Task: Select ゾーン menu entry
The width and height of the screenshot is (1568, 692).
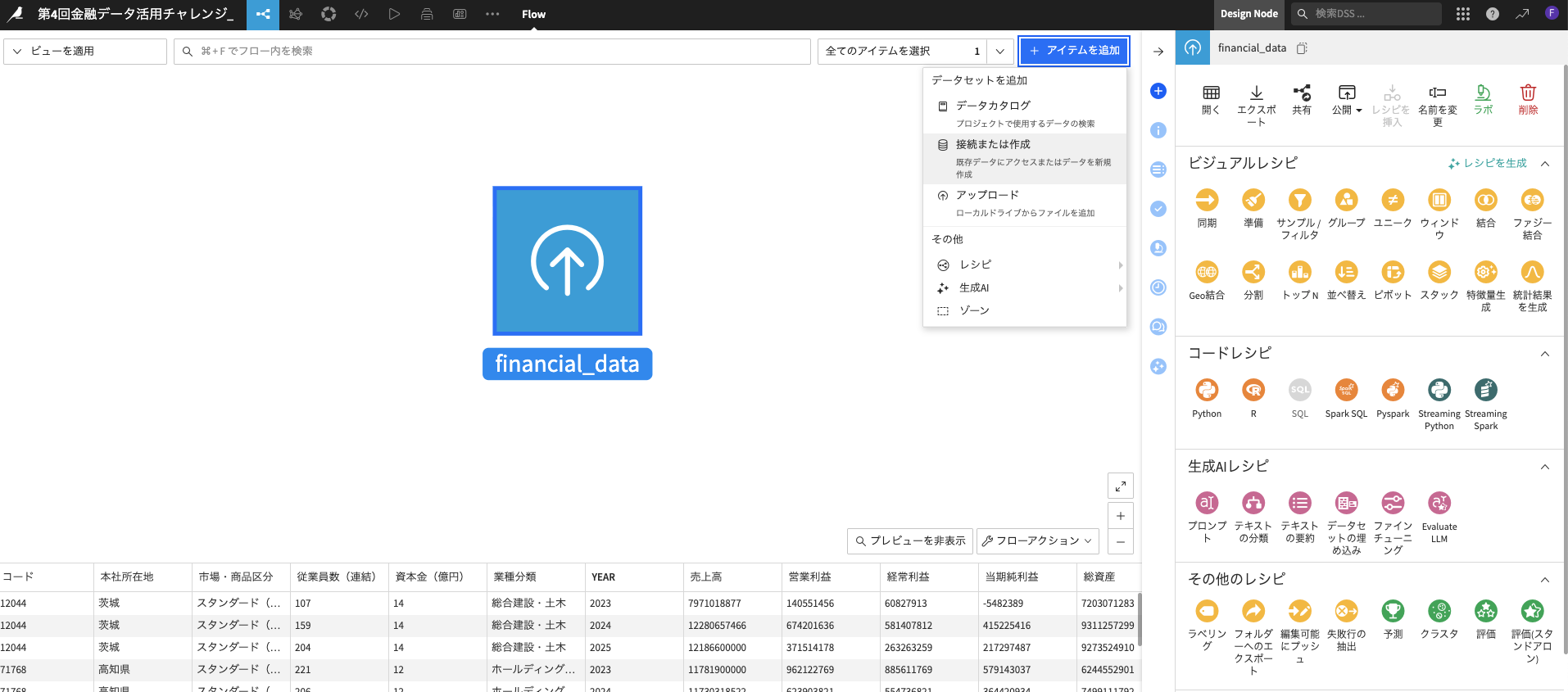Action: click(1025, 310)
